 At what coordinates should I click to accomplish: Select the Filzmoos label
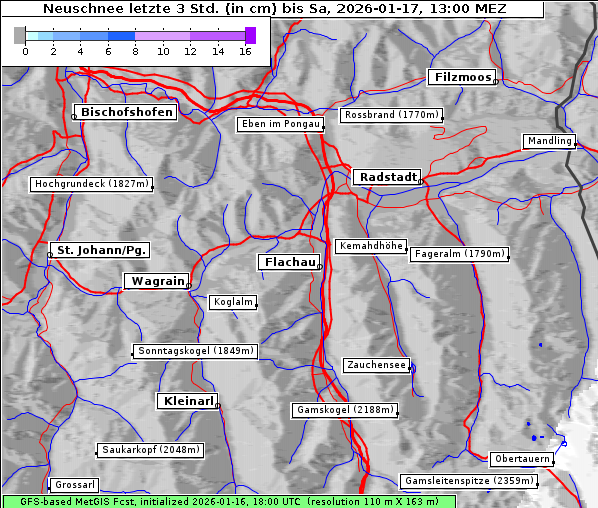pos(462,77)
